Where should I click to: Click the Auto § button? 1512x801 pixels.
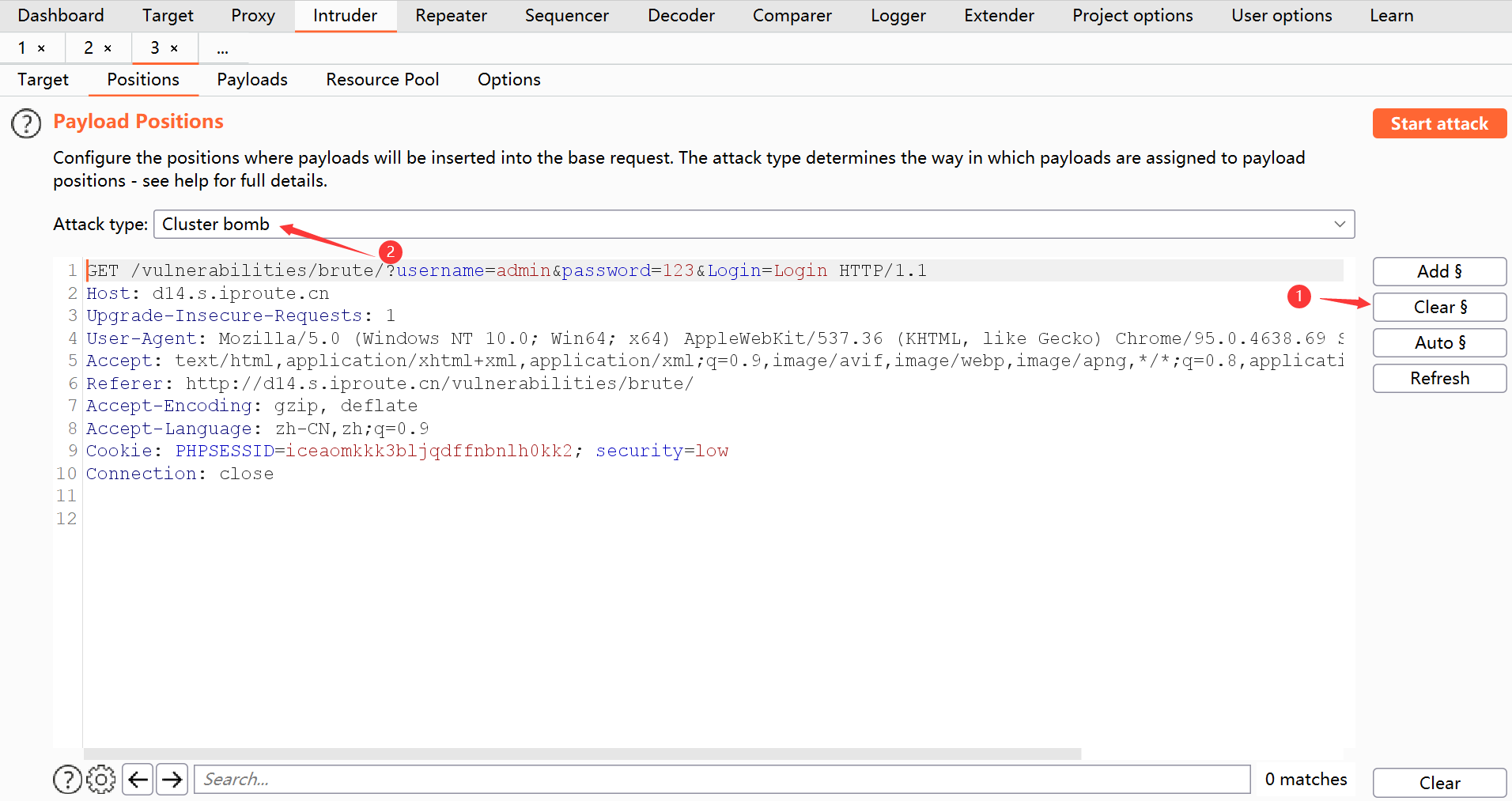tap(1438, 343)
